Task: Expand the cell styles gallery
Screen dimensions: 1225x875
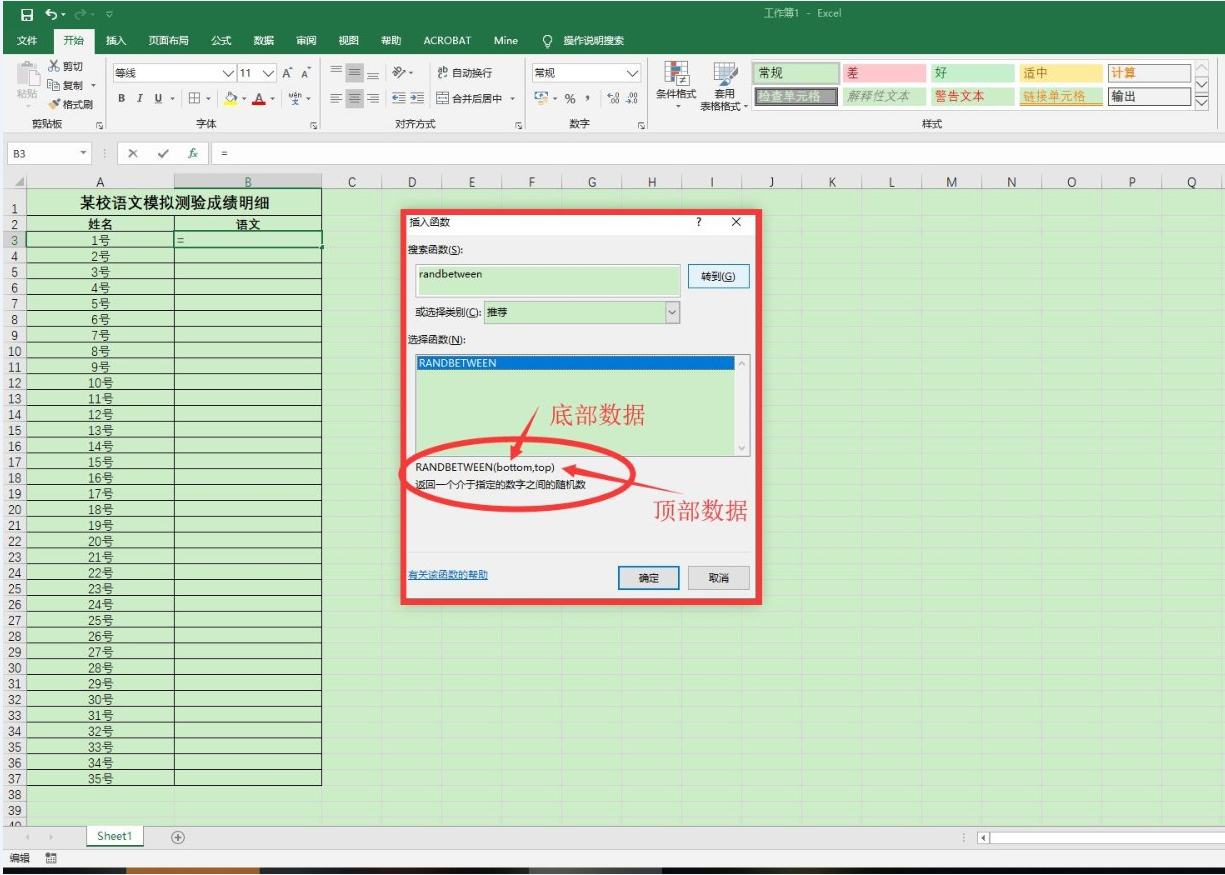Action: (x=1203, y=103)
